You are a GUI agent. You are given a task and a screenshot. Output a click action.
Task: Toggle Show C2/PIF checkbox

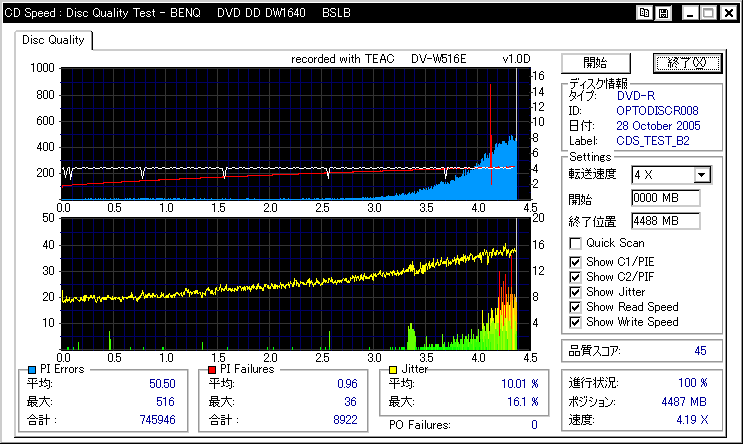pos(575,277)
